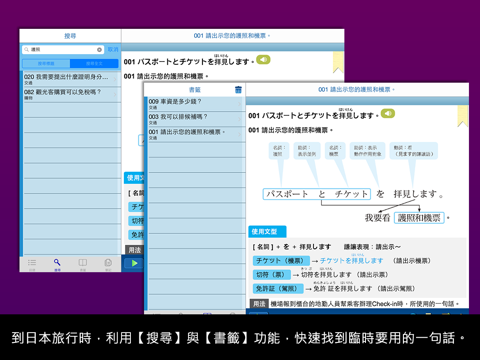This screenshot has width=480, height=360.
Task: Open bookmark 003 in the list
Action: [x=196, y=119]
